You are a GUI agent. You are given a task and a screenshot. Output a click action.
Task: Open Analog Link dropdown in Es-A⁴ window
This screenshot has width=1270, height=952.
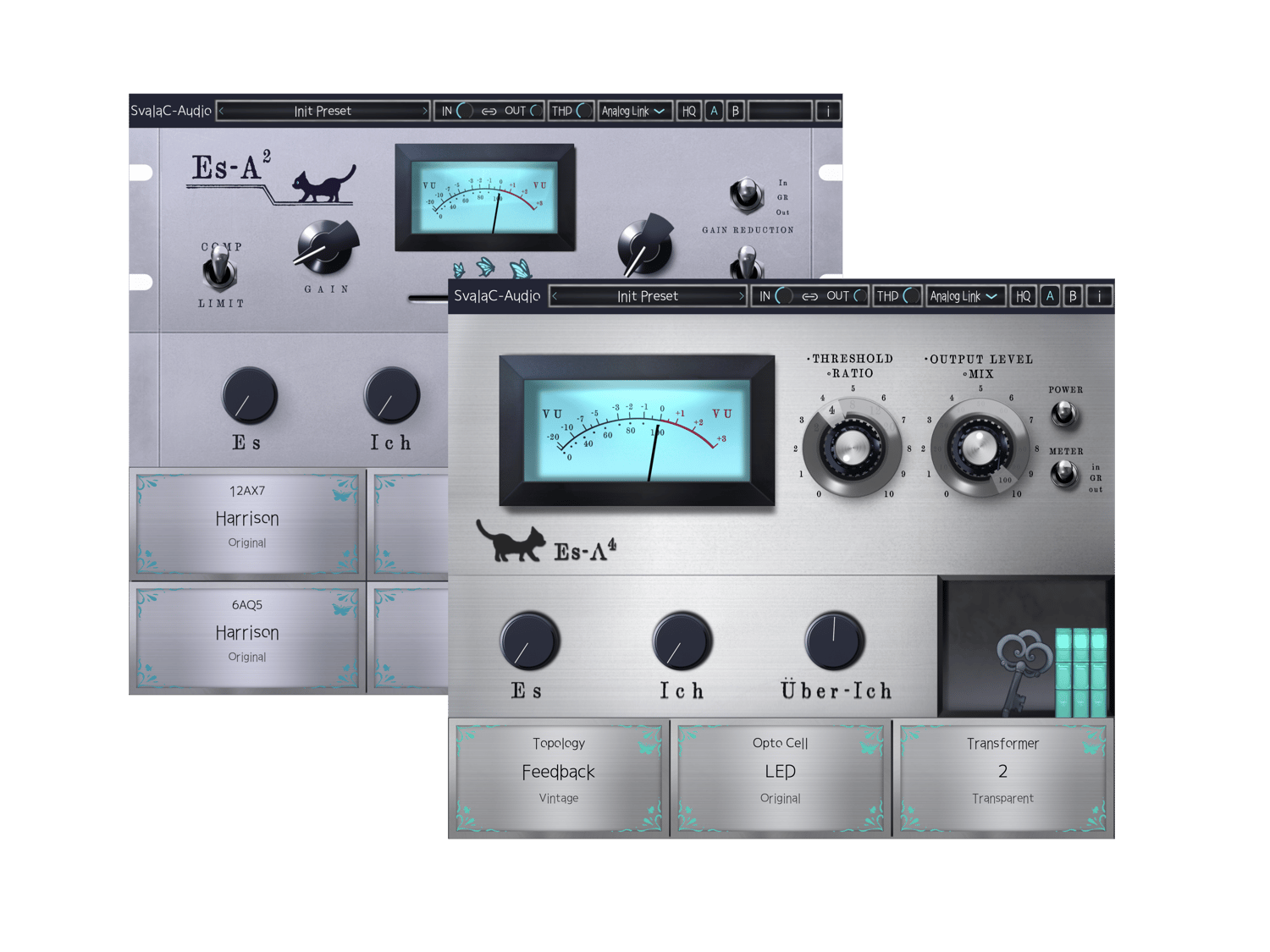[964, 296]
